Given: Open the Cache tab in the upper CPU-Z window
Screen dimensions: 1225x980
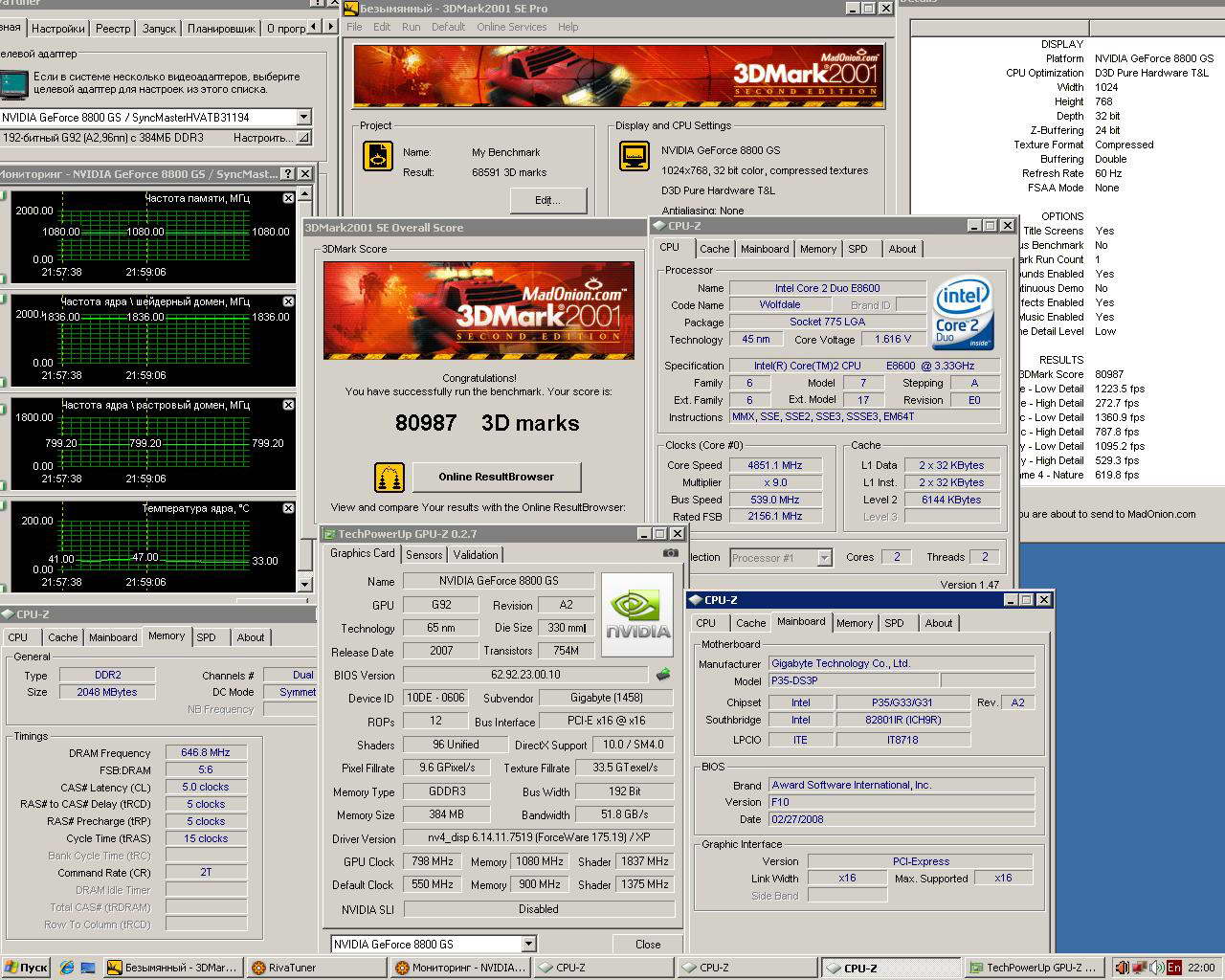Looking at the screenshot, I should (714, 249).
